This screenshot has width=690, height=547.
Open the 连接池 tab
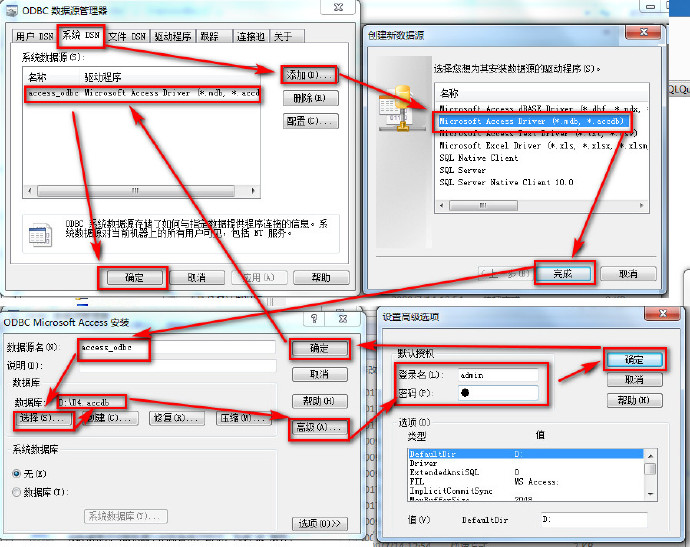point(250,36)
